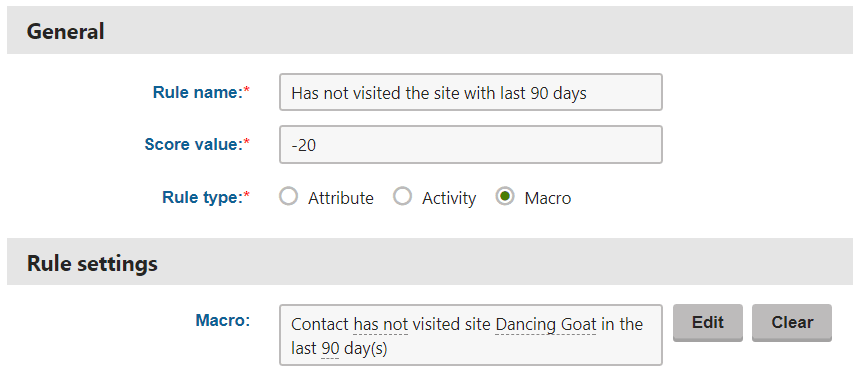Click the macro condition text box
Image resolution: width=853 pixels, height=386 pixels.
[x=471, y=335]
